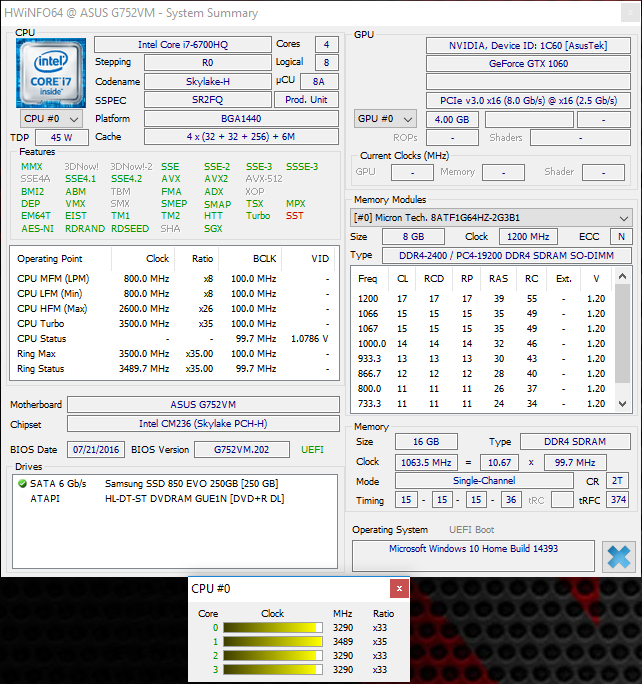Click the blue X close button near Operating System
This screenshot has width=642, height=684.
point(618,557)
